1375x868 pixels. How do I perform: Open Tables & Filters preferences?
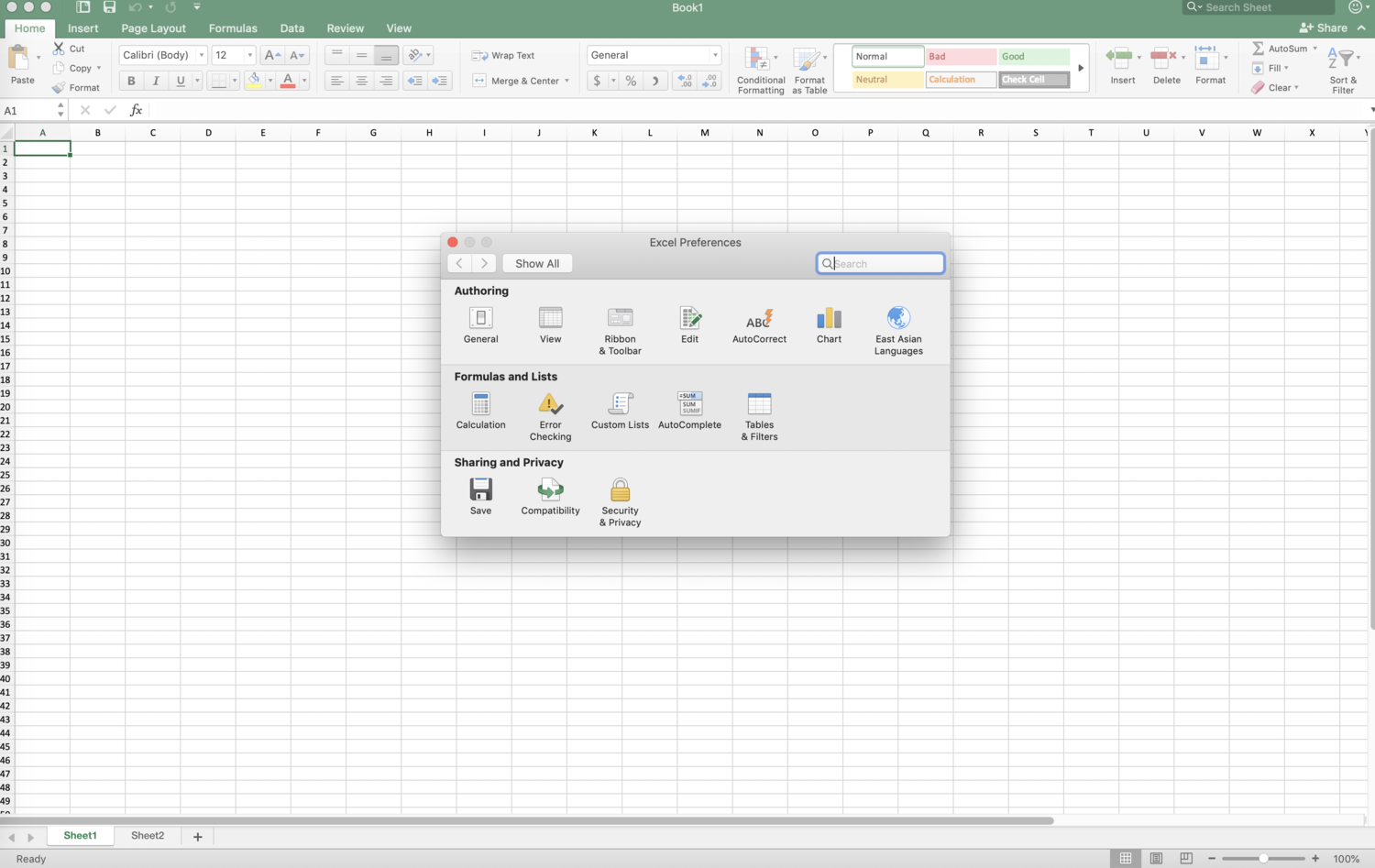tap(759, 417)
